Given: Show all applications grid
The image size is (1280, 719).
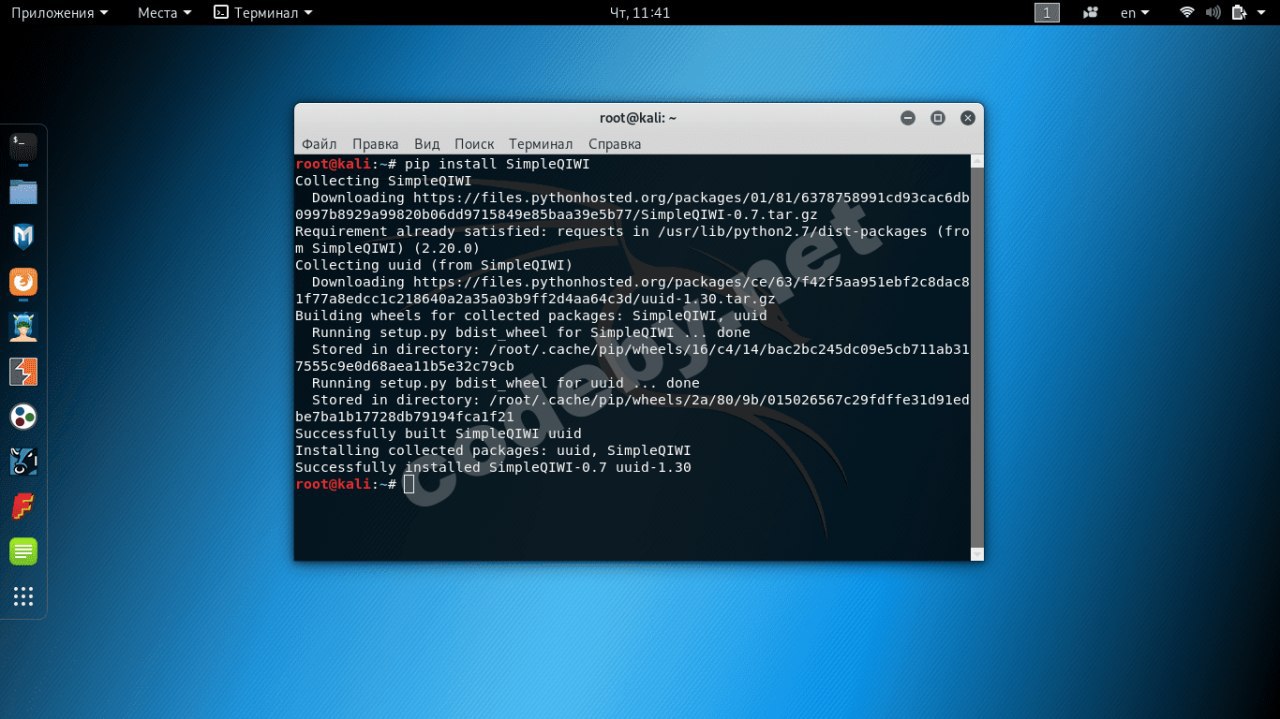Looking at the screenshot, I should [23, 596].
